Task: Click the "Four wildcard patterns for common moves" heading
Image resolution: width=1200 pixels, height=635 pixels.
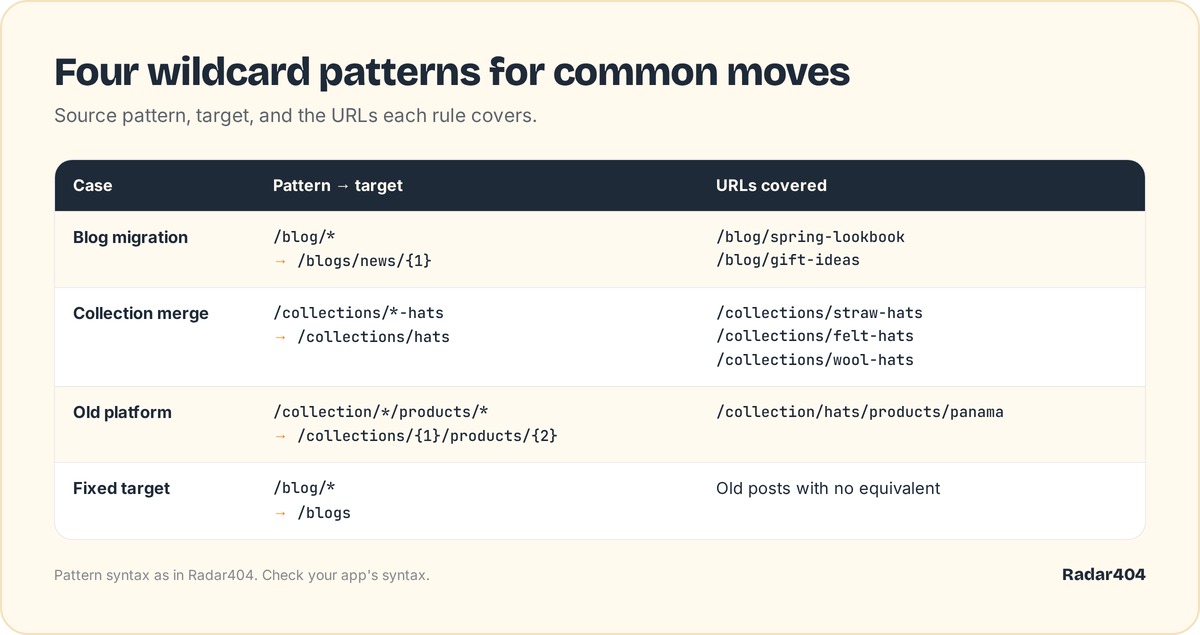Action: pyautogui.click(x=452, y=73)
